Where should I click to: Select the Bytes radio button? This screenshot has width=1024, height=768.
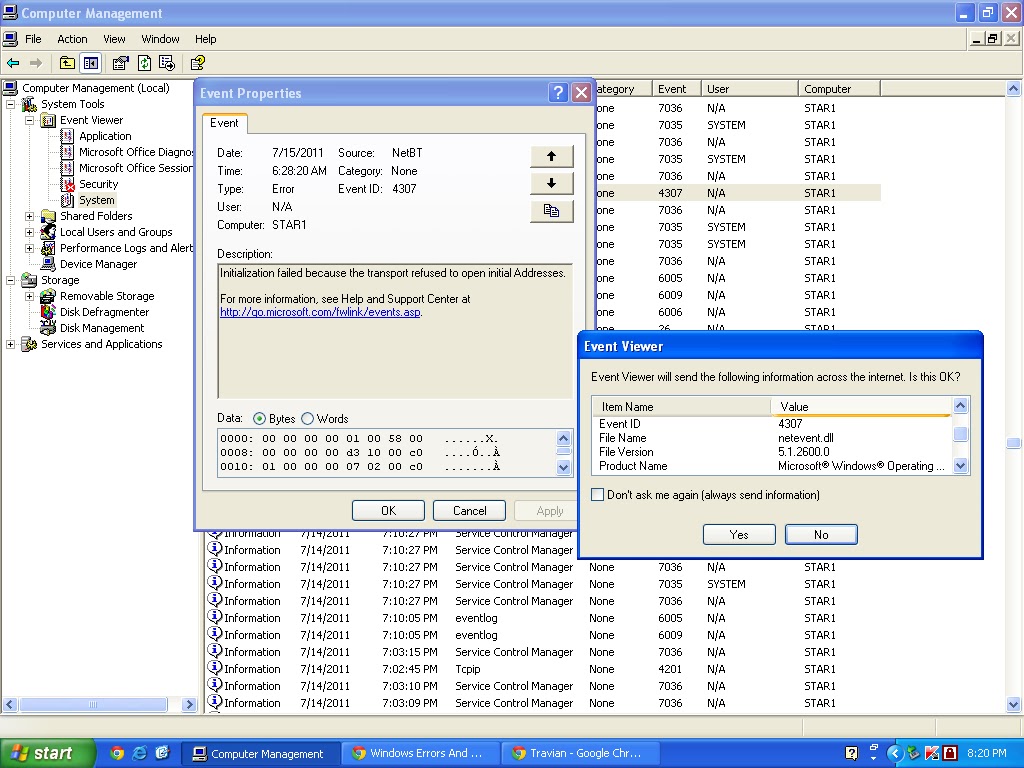click(x=260, y=419)
